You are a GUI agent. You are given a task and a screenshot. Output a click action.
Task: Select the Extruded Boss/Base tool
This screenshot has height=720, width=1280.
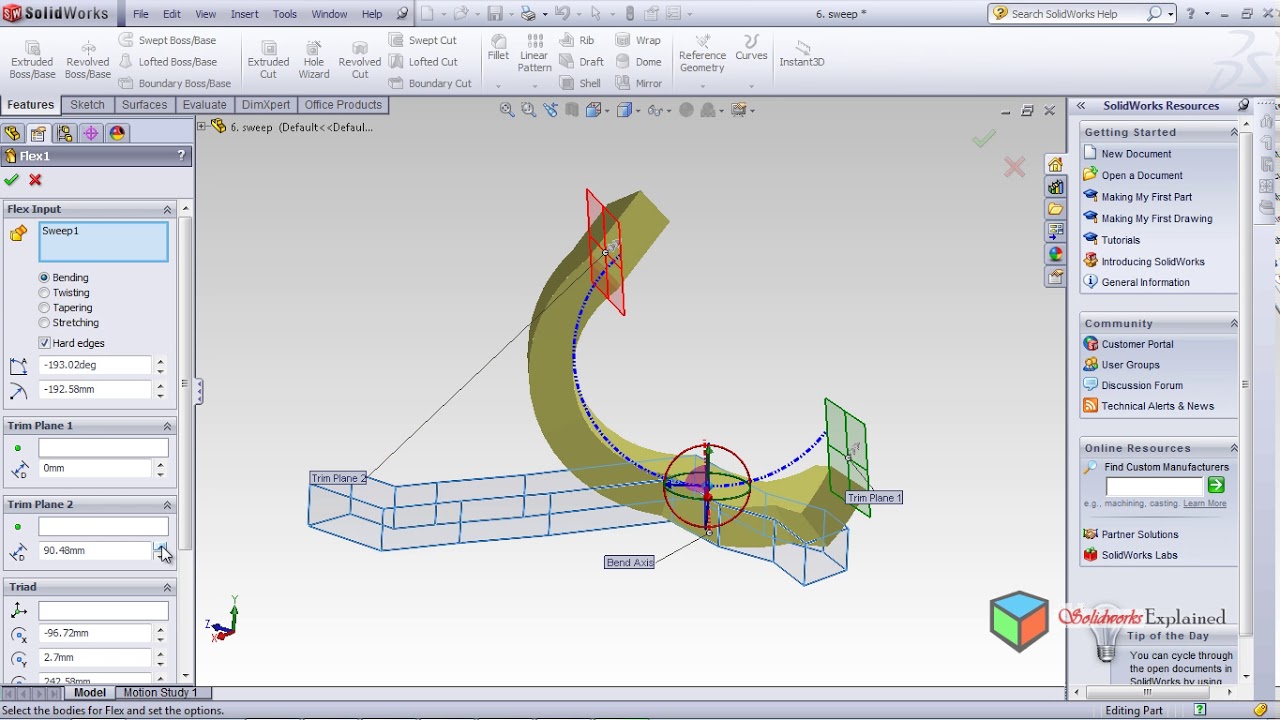(32, 60)
